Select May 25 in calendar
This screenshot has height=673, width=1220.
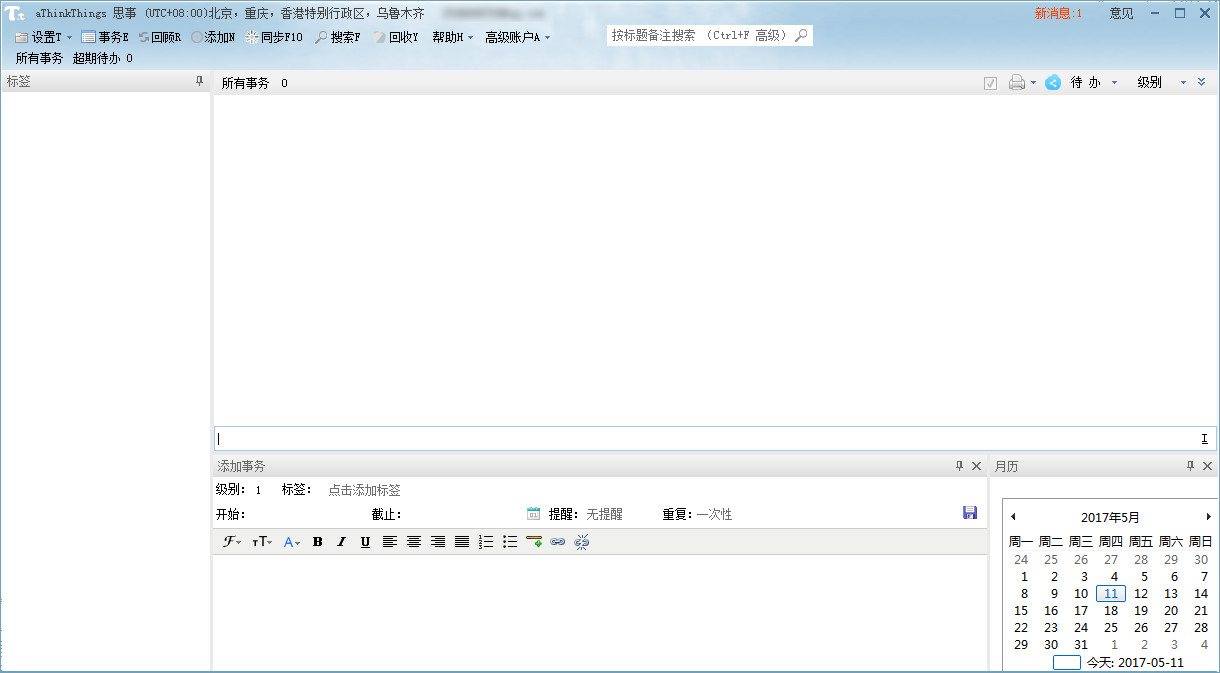pos(1111,628)
